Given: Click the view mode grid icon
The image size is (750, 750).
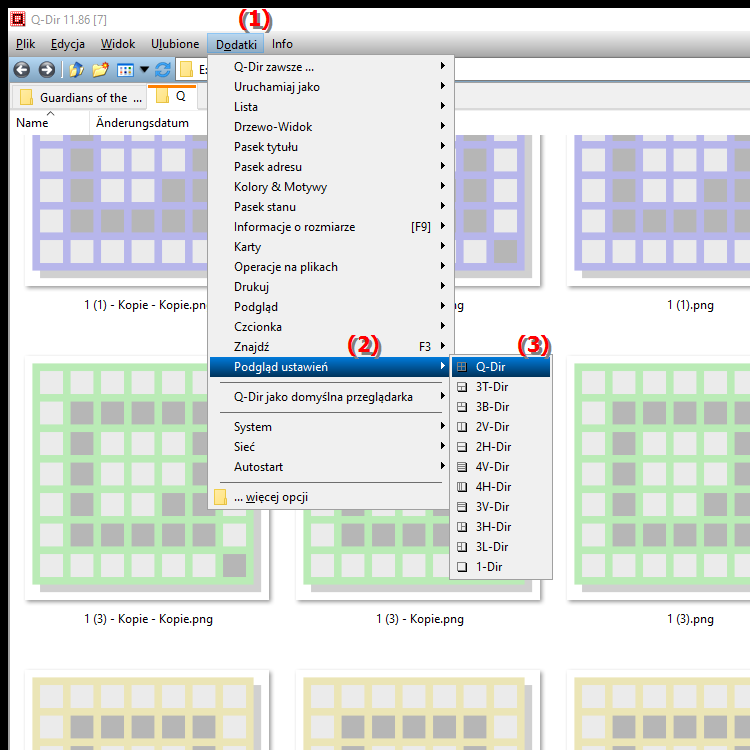Looking at the screenshot, I should point(125,70).
